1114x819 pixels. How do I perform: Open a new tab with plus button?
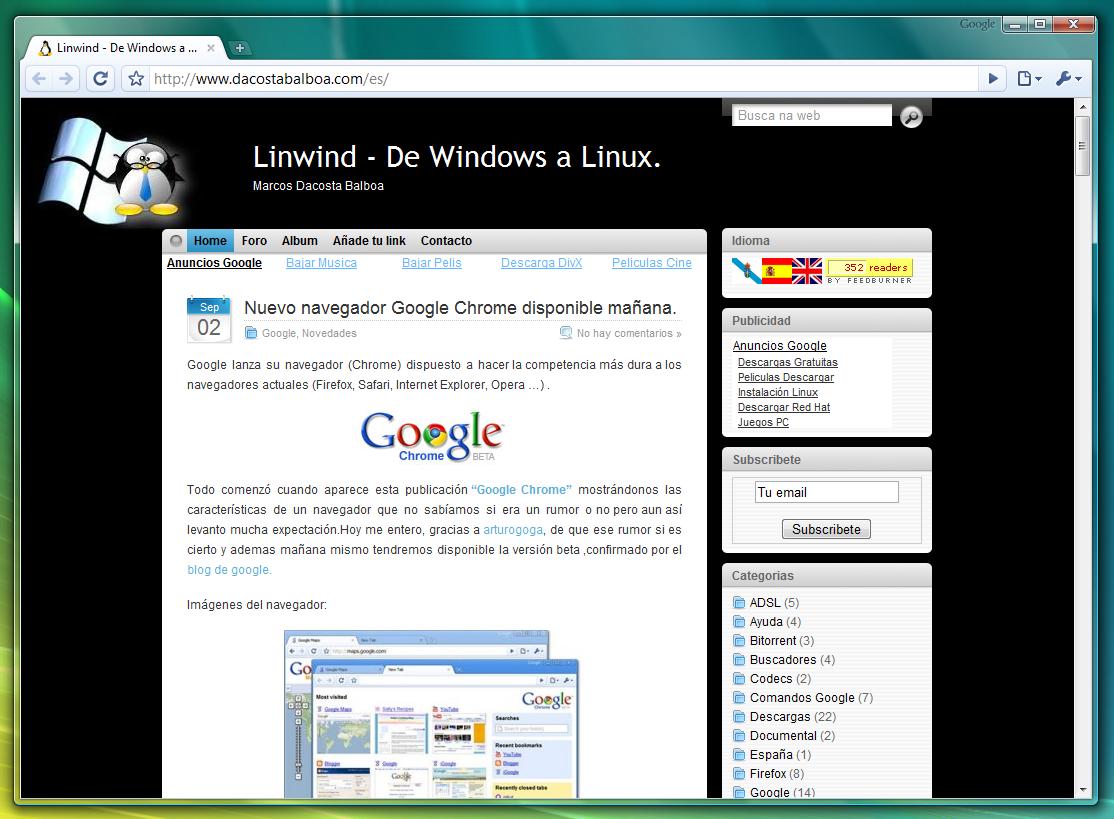[x=239, y=48]
